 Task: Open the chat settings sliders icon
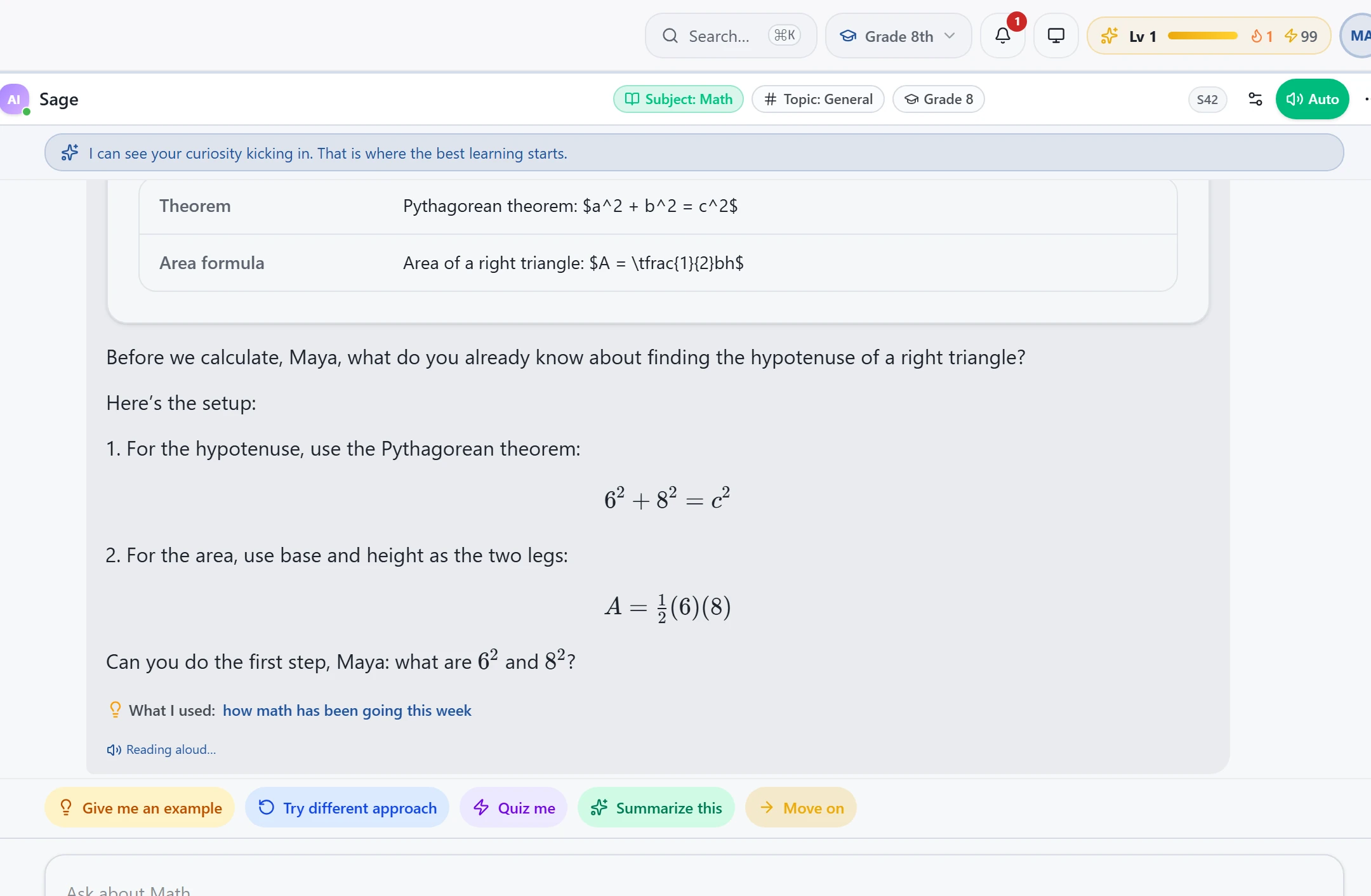click(x=1255, y=99)
